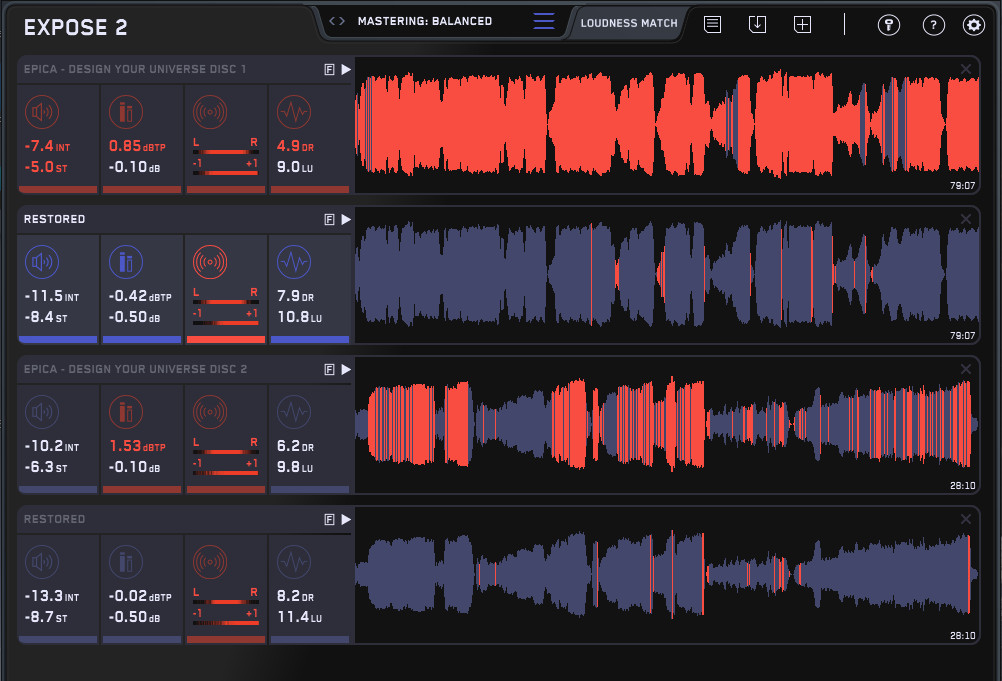
Task: Open the license key icon
Action: (x=889, y=25)
